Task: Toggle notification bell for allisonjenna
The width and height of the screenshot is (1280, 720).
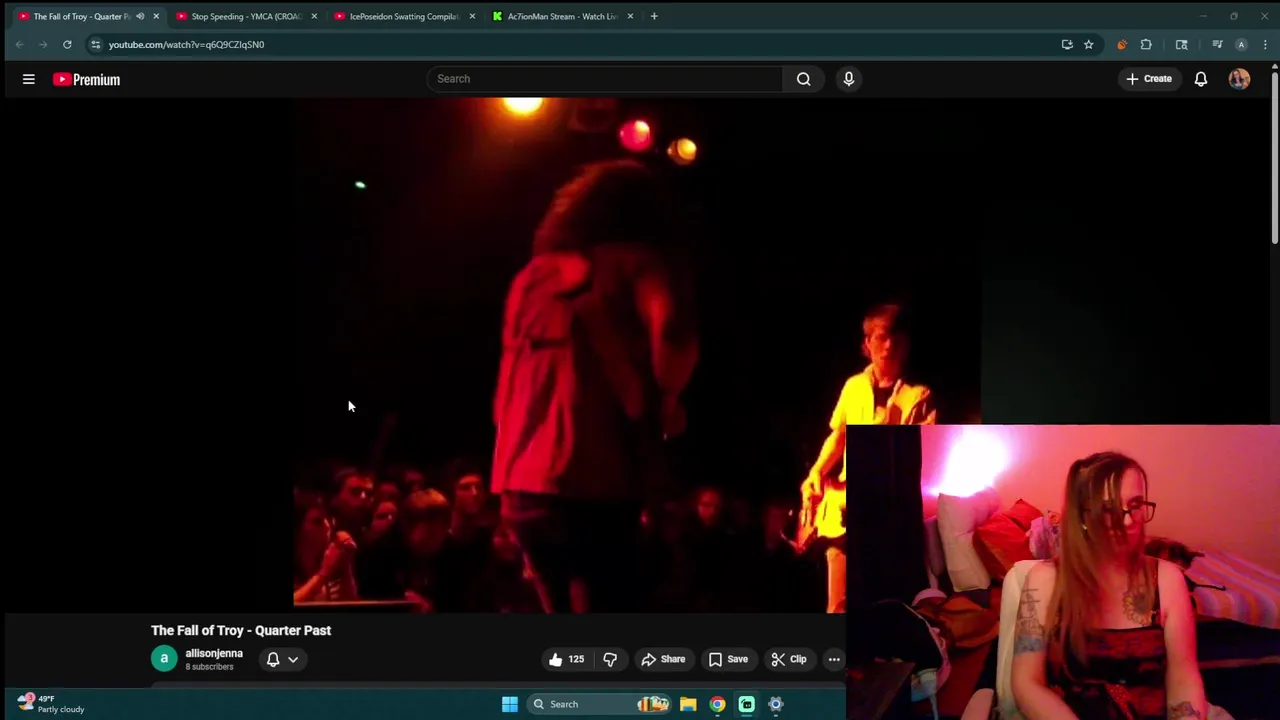Action: (x=273, y=659)
